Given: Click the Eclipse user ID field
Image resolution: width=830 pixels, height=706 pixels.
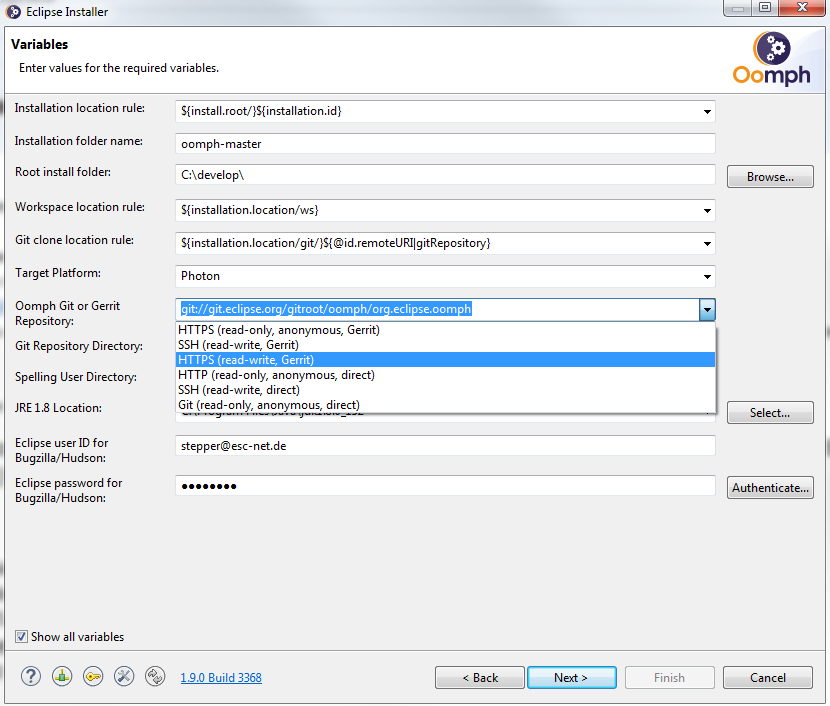Looking at the screenshot, I should pyautogui.click(x=445, y=446).
